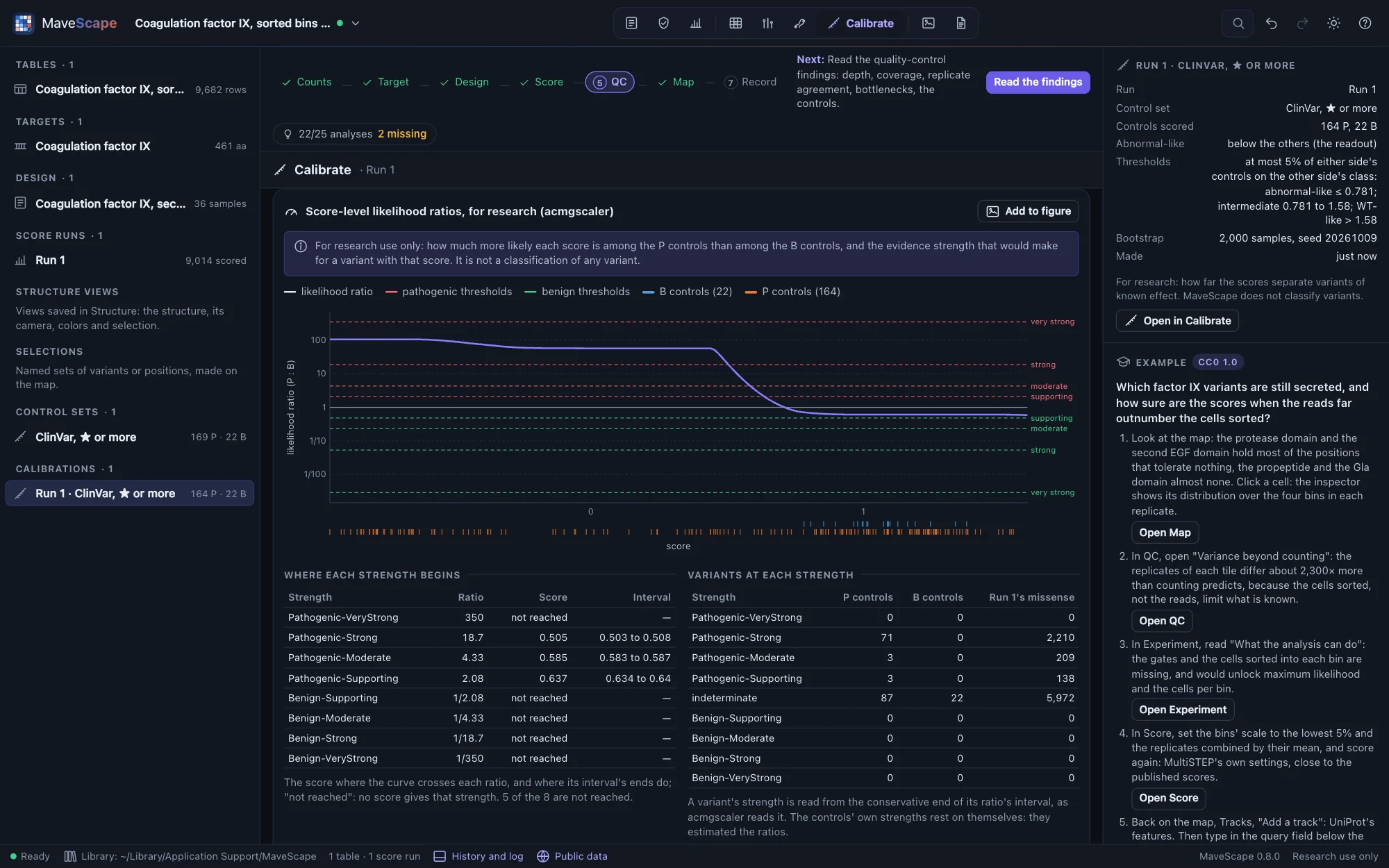
Task: Select the grid map toolbar icon
Action: point(735,23)
